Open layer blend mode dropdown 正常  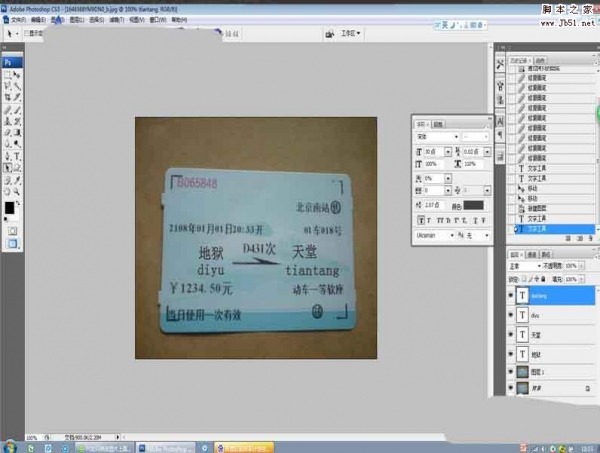[x=524, y=266]
